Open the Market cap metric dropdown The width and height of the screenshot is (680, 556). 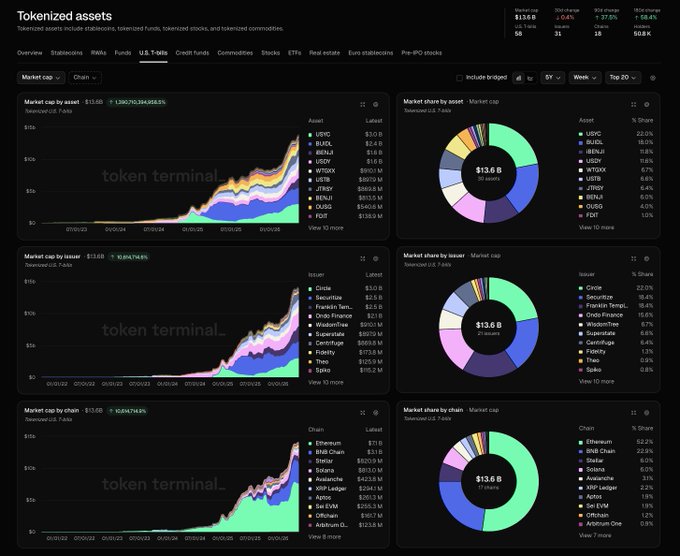point(41,77)
